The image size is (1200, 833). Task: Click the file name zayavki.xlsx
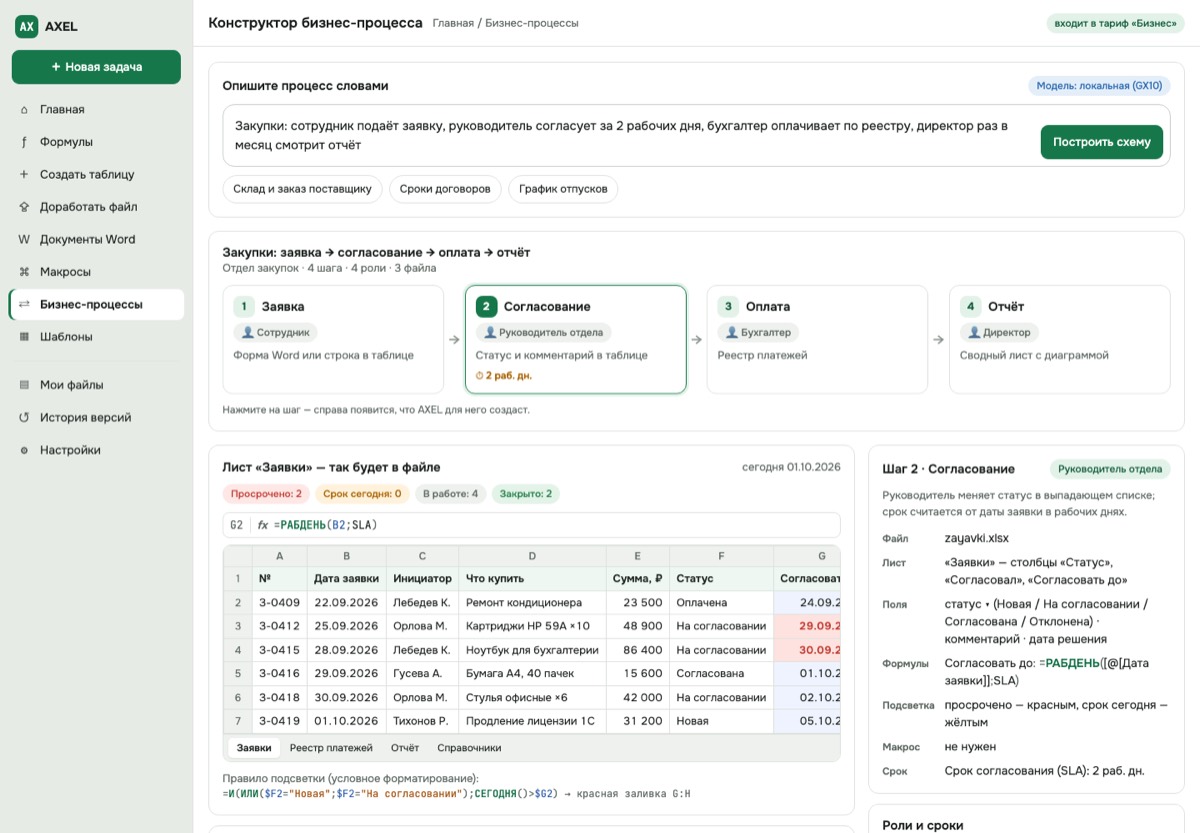tap(977, 538)
